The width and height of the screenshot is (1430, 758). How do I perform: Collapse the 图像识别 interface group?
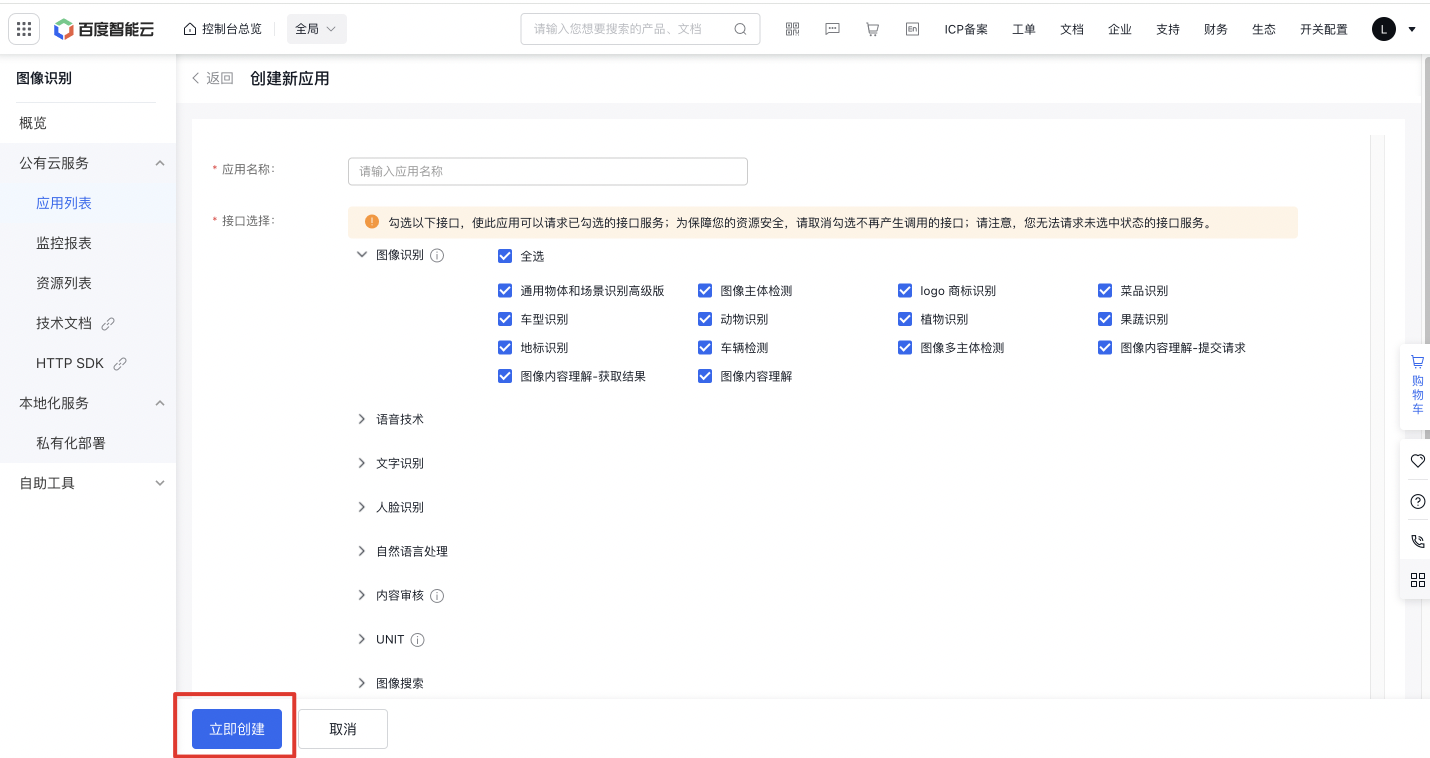[362, 255]
